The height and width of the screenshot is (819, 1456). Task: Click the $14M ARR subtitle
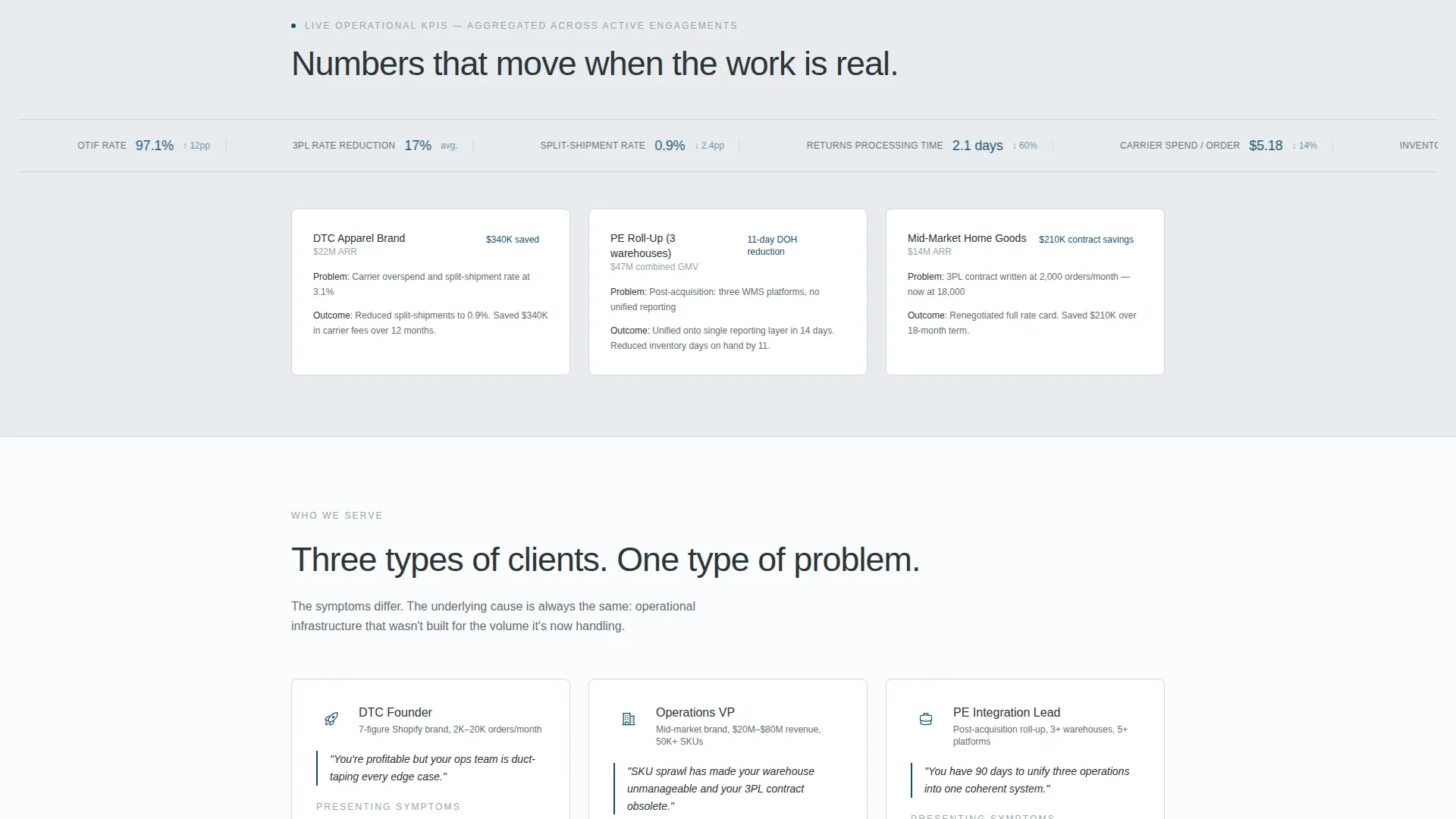pos(929,252)
